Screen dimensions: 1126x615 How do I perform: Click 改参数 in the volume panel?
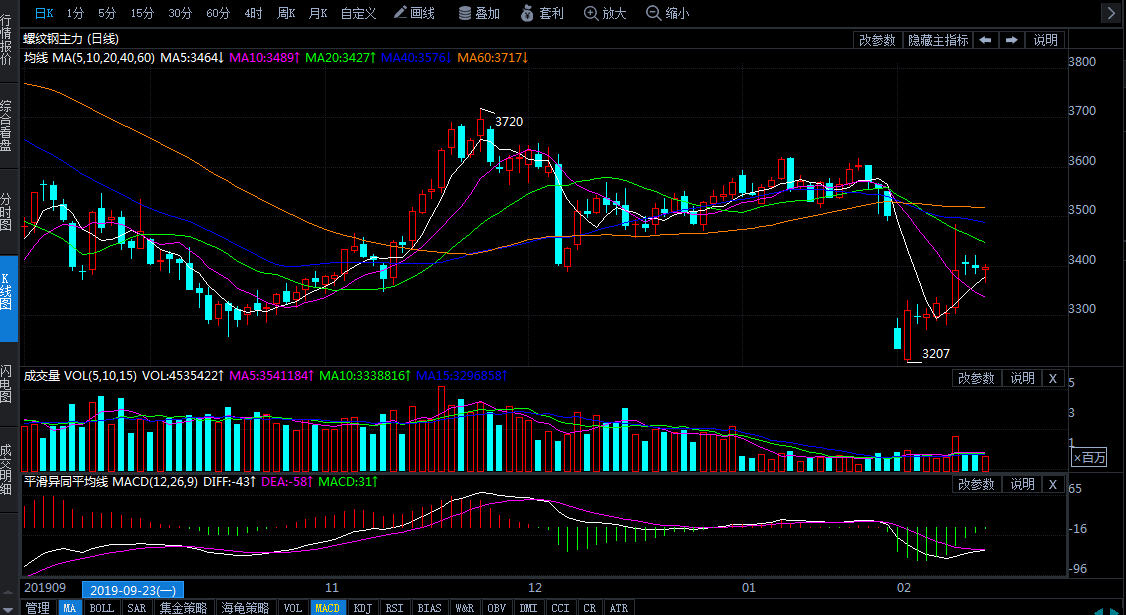click(976, 378)
